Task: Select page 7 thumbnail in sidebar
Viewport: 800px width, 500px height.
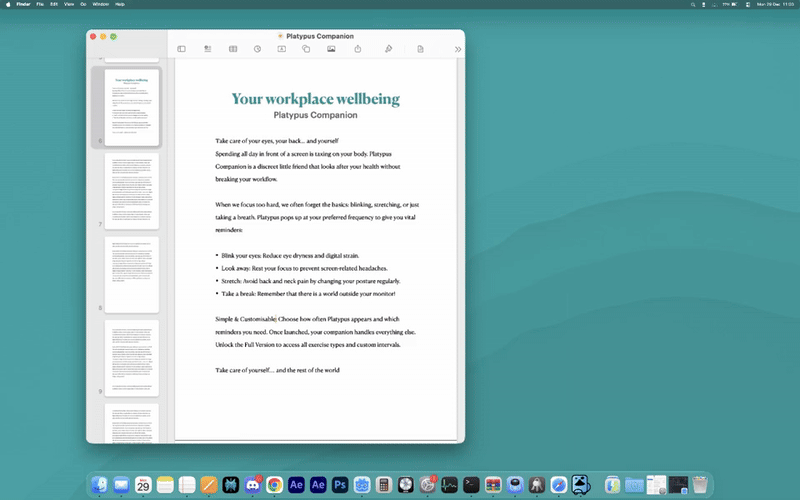Action: point(132,191)
